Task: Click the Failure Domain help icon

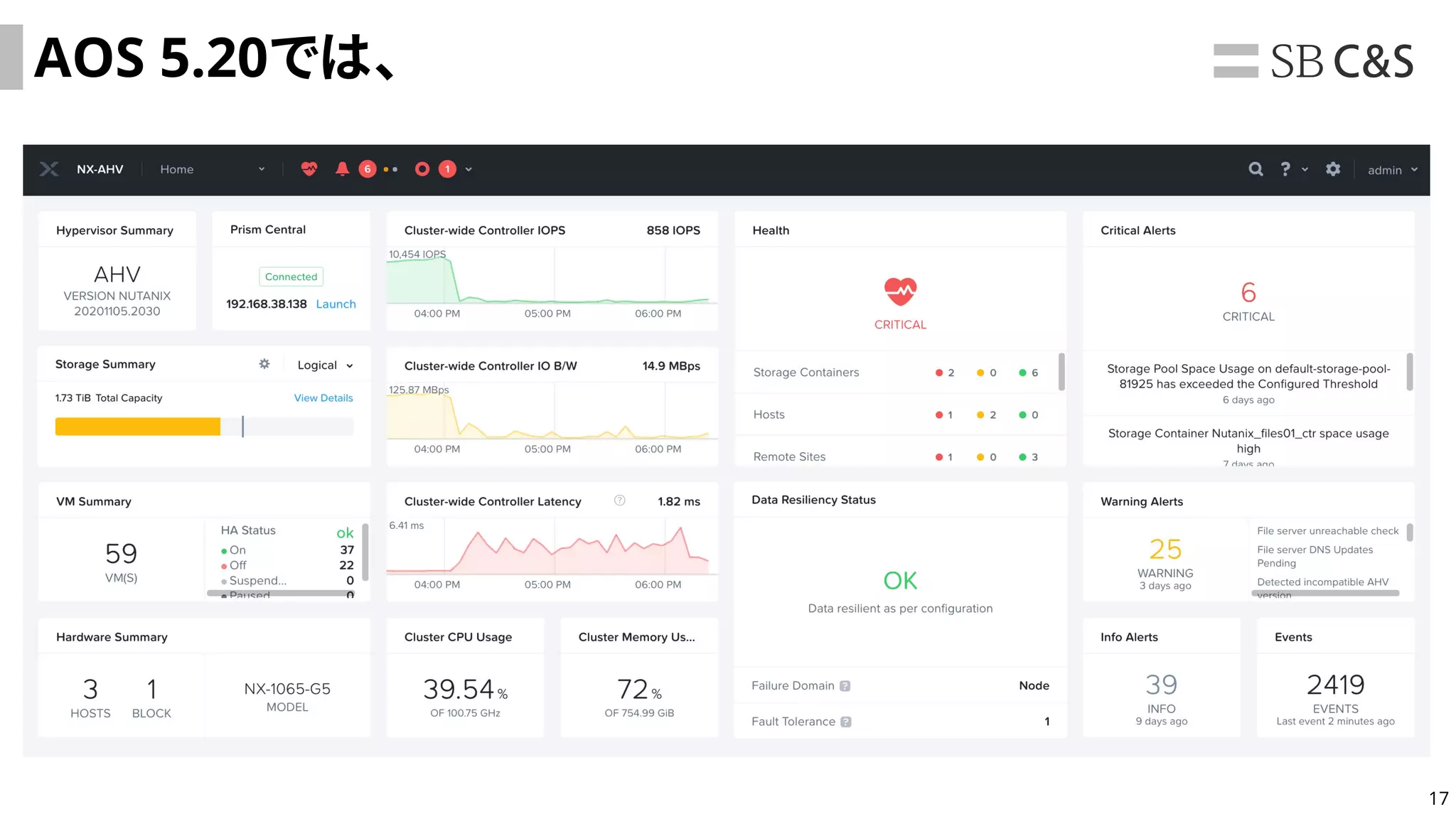Action: tap(845, 686)
